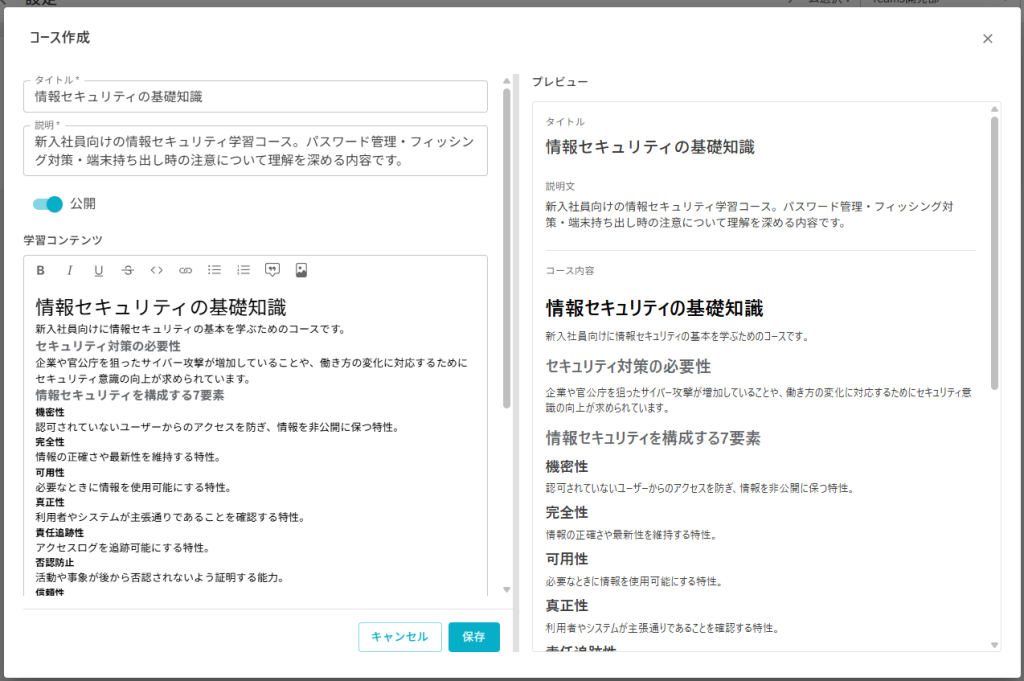The height and width of the screenshot is (681, 1024).
Task: Click the タイトル input field
Action: [x=255, y=97]
